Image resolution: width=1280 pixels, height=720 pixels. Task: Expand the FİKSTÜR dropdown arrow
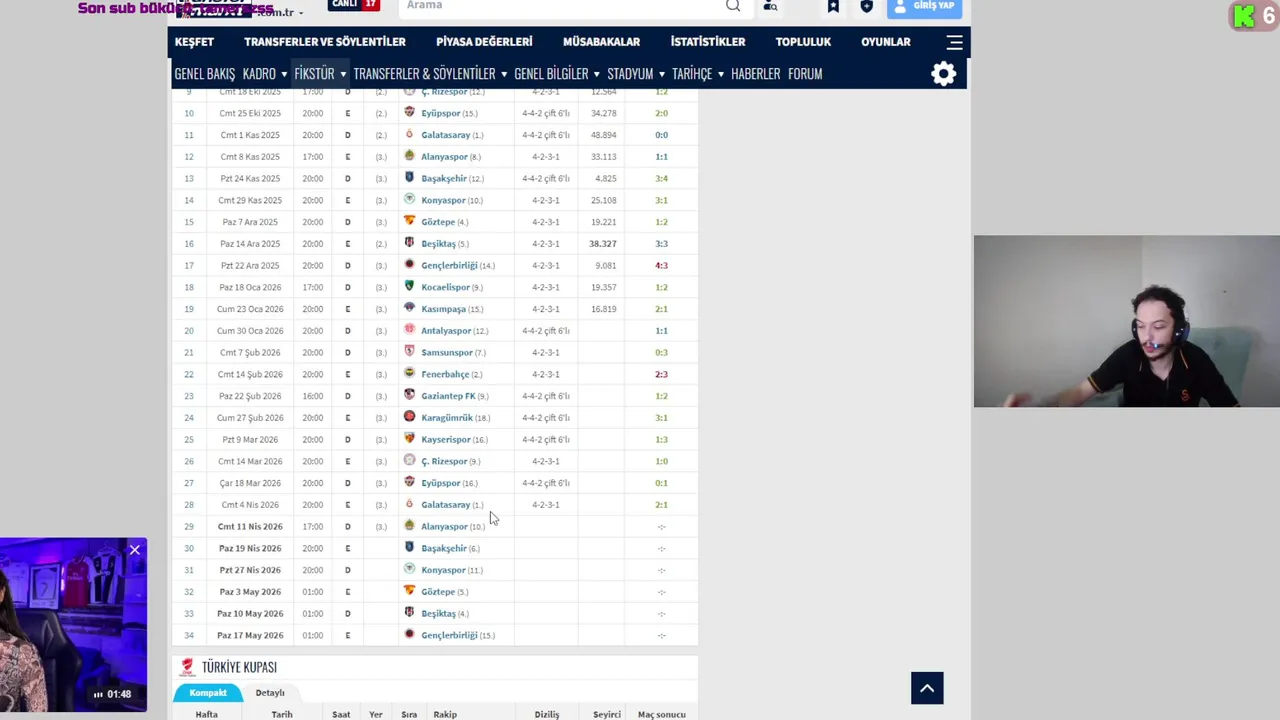point(342,74)
